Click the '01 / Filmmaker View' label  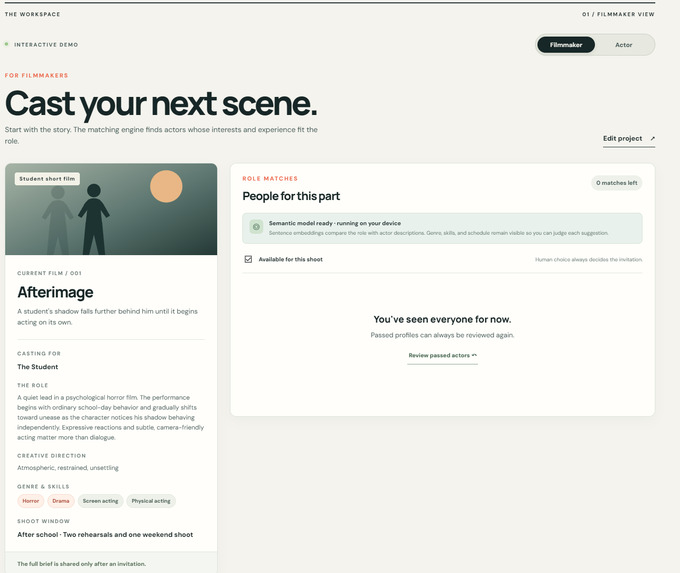pos(618,14)
